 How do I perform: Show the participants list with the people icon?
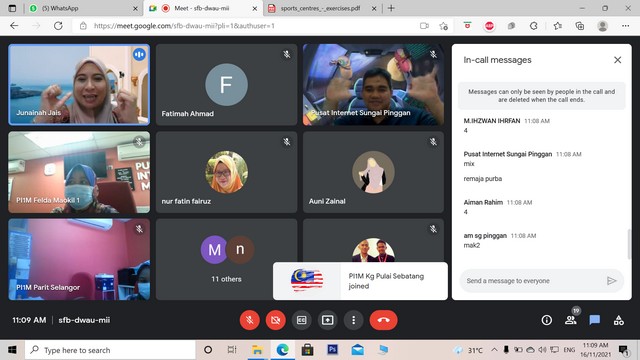(x=571, y=320)
